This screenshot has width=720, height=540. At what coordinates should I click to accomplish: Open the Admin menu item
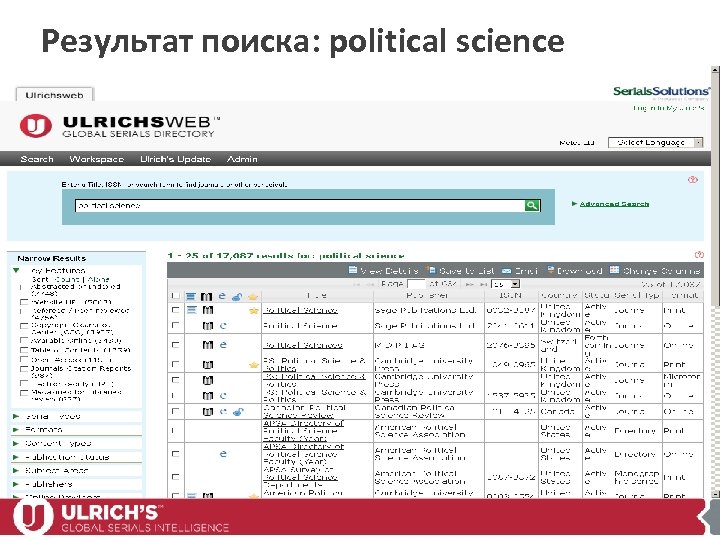click(242, 159)
